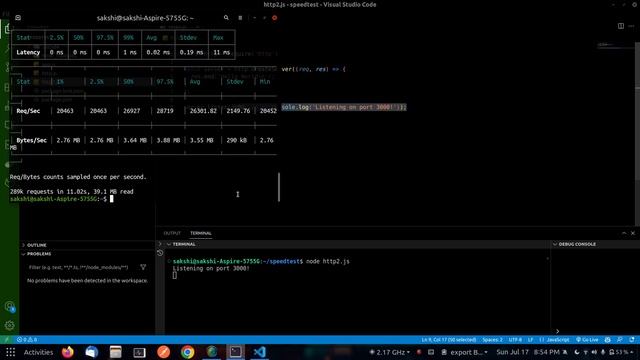The image size is (640, 360).
Task: Click the editor vertical scrollbar
Action: pos(637,133)
